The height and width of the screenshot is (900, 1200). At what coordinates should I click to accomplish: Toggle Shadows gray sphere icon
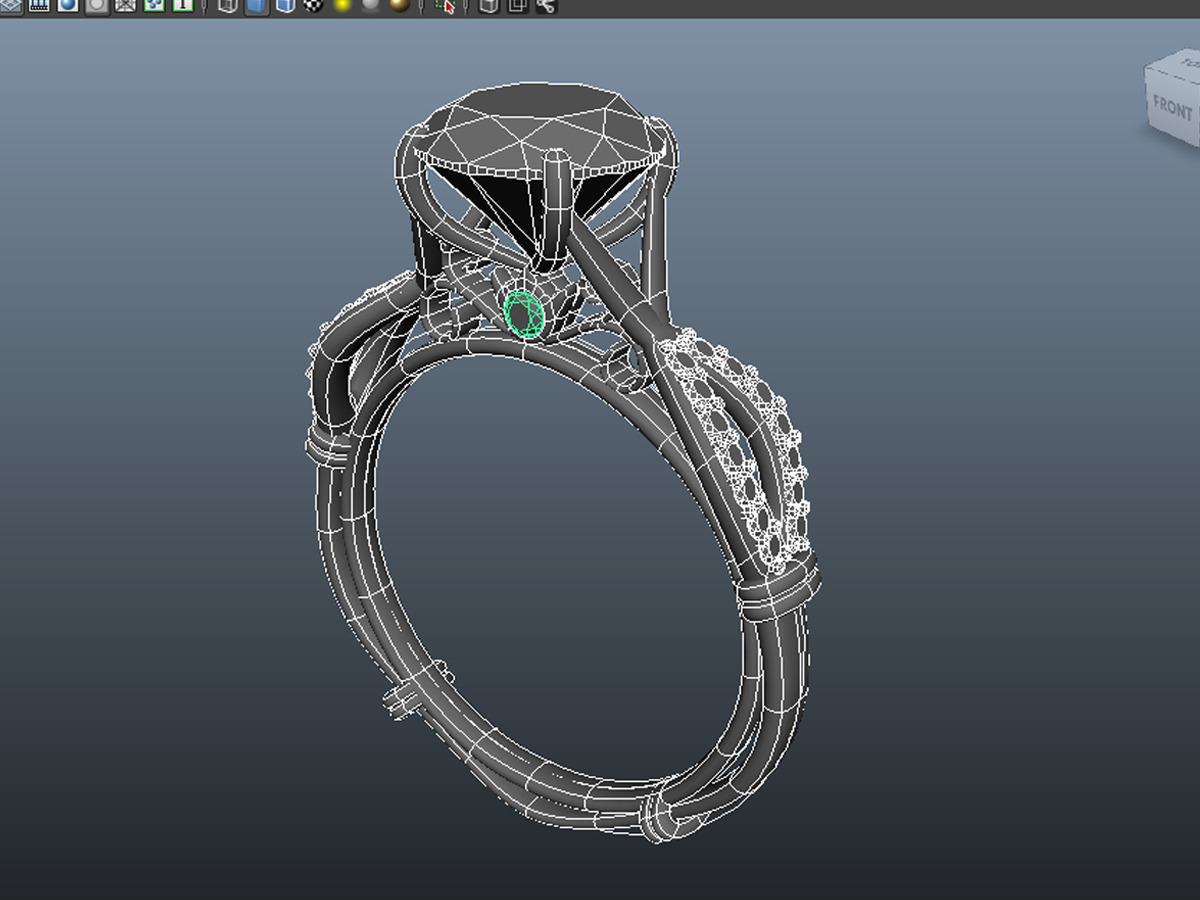point(371,5)
